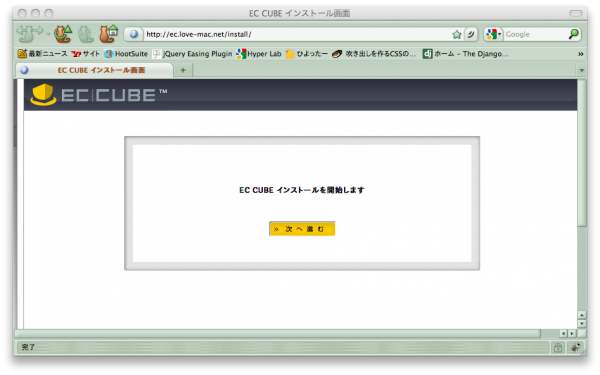
Task: Click the bug icon in the status bar
Action: coord(576,347)
